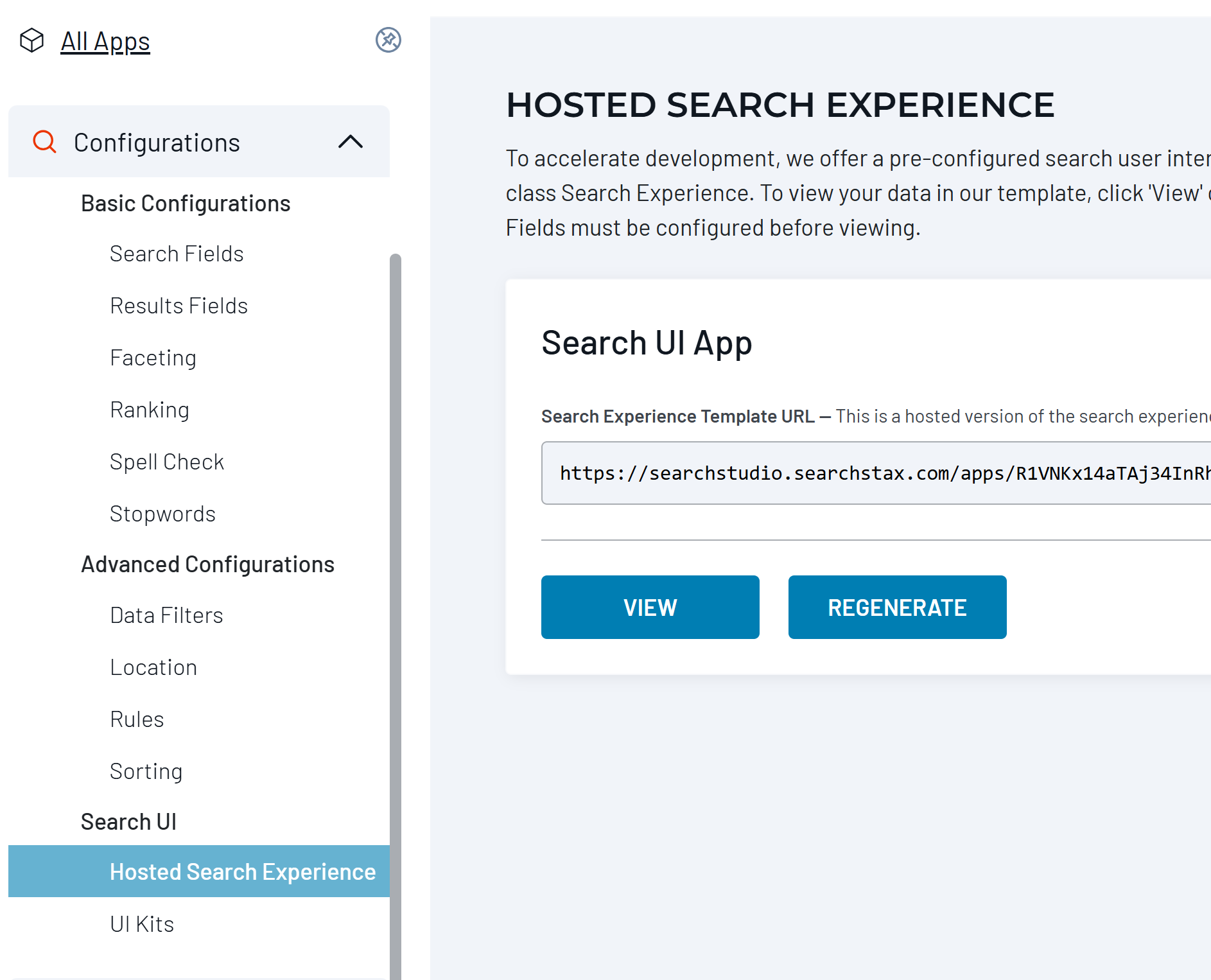Open UI Kits page
The height and width of the screenshot is (980, 1211).
point(142,924)
